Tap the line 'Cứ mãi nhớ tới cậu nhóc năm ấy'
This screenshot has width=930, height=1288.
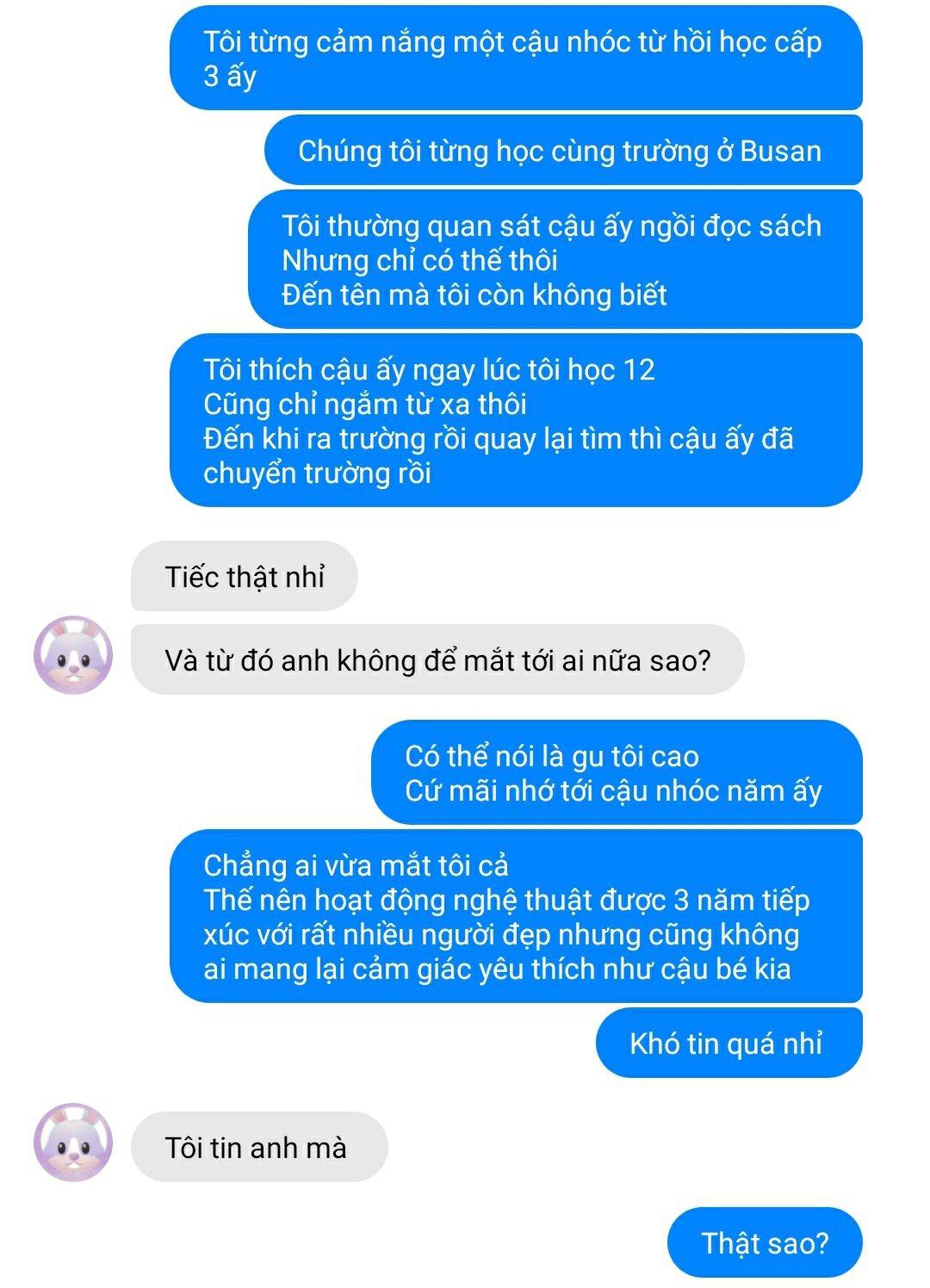pos(613,790)
